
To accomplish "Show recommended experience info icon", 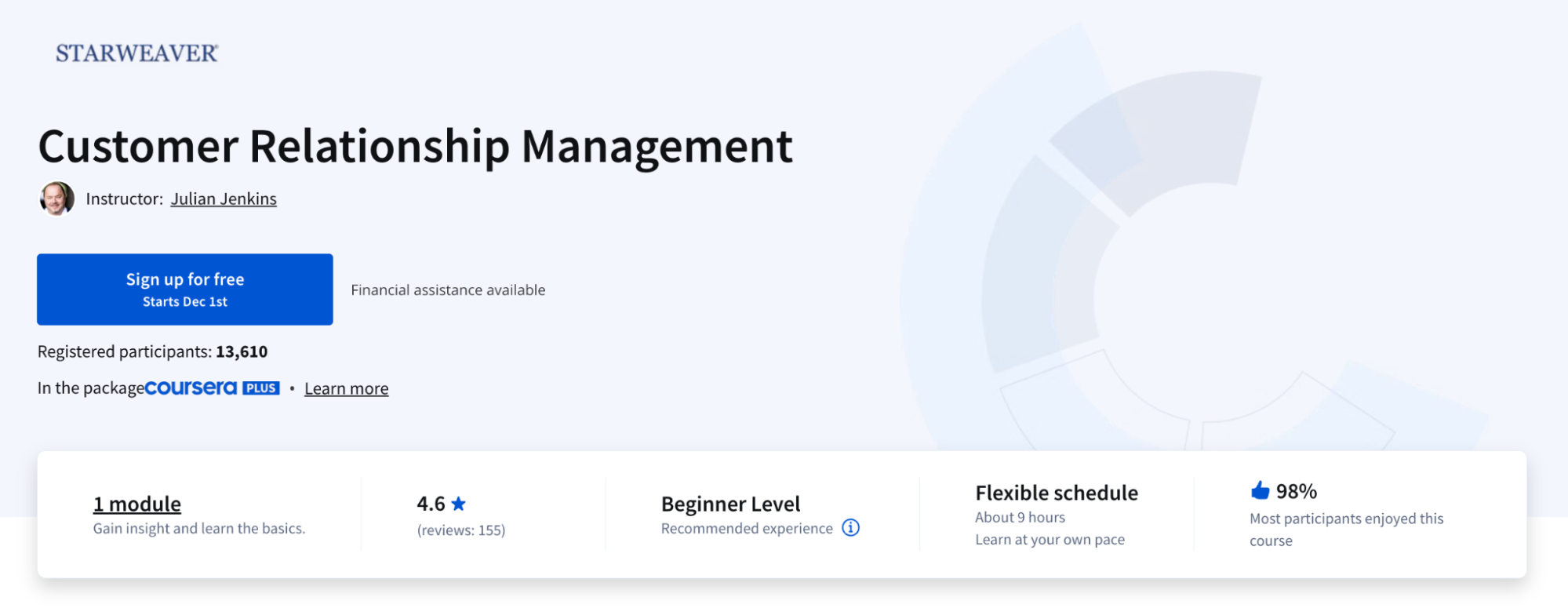I will (x=850, y=528).
